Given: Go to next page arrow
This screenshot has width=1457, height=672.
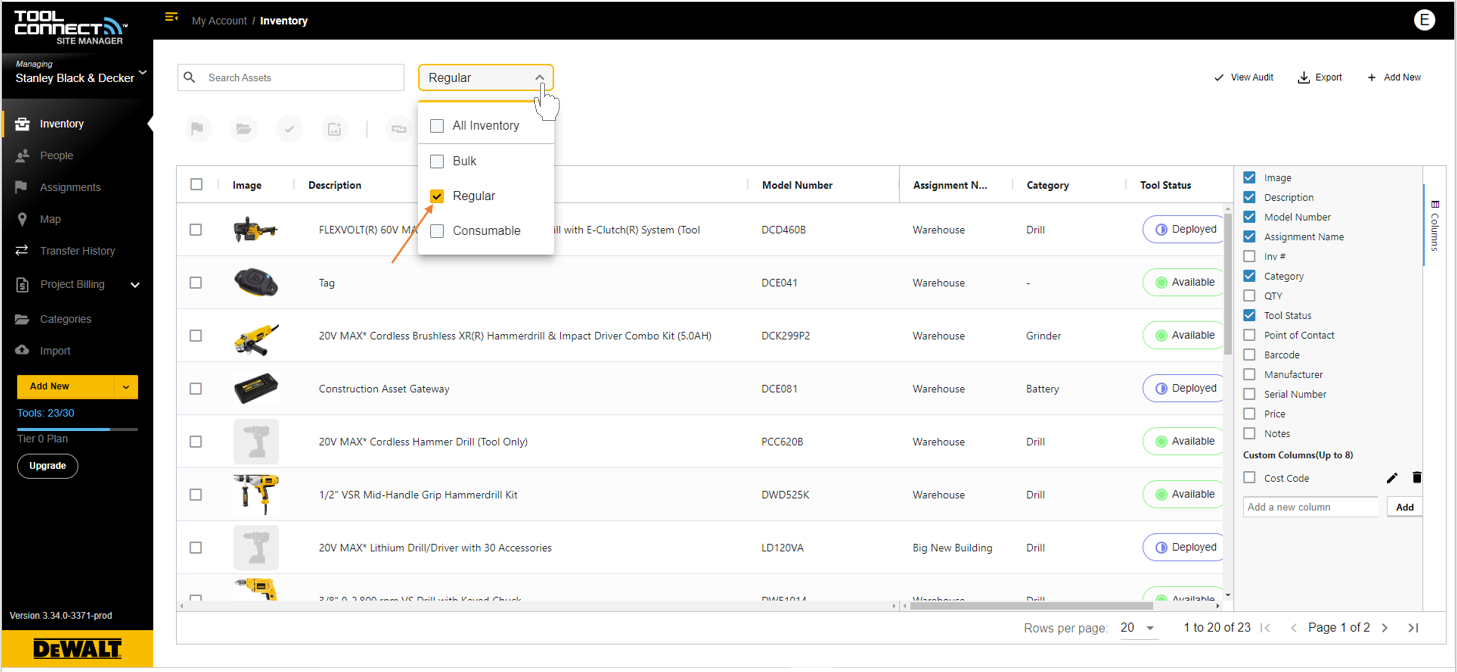Looking at the screenshot, I should click(1385, 628).
